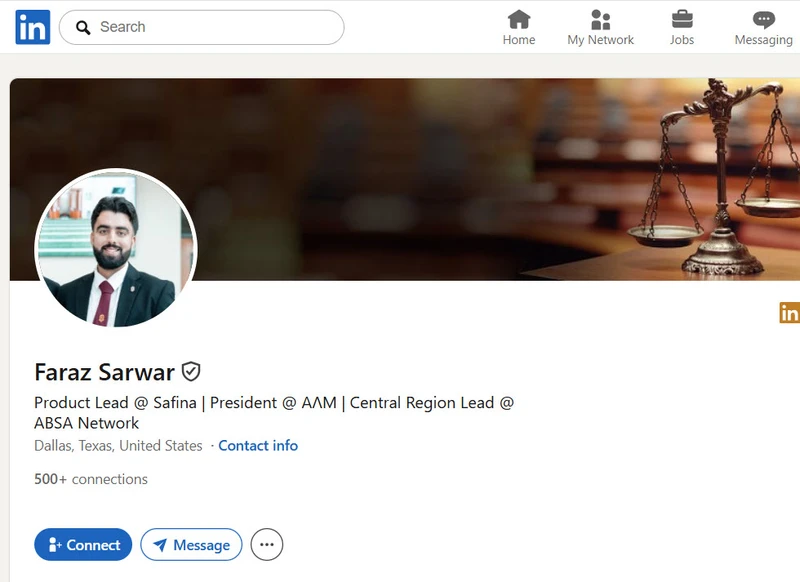The height and width of the screenshot is (582, 800).
Task: Open the More options ellipsis next to Message
Action: coord(266,544)
